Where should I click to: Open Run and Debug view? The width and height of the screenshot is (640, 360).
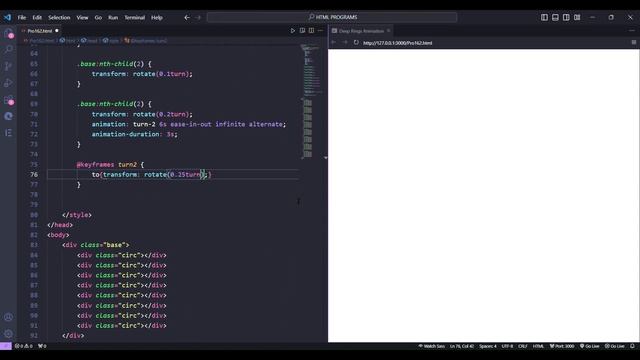click(x=8, y=83)
